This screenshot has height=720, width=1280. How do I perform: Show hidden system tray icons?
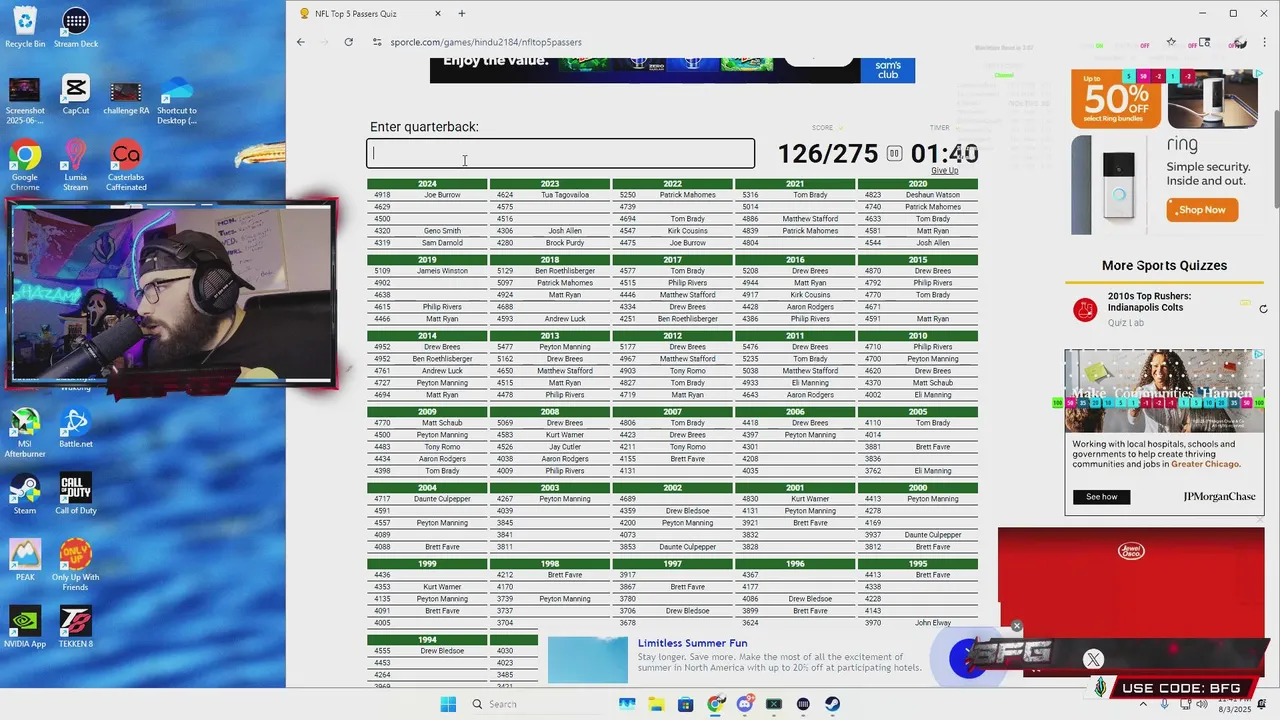click(x=1143, y=704)
